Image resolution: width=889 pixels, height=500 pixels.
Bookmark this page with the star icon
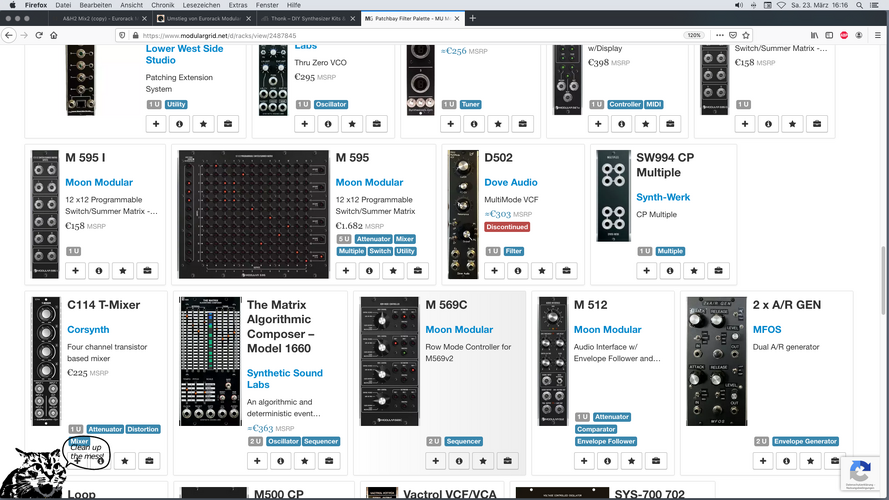[746, 35]
